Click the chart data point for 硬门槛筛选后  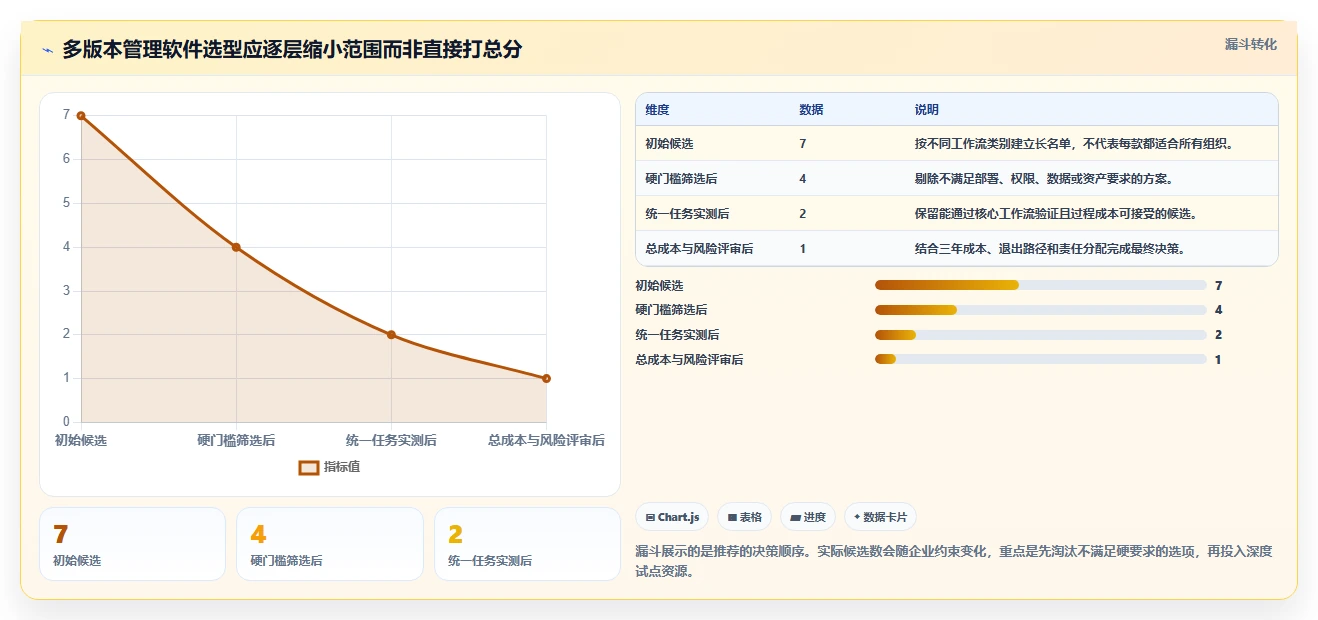236,247
